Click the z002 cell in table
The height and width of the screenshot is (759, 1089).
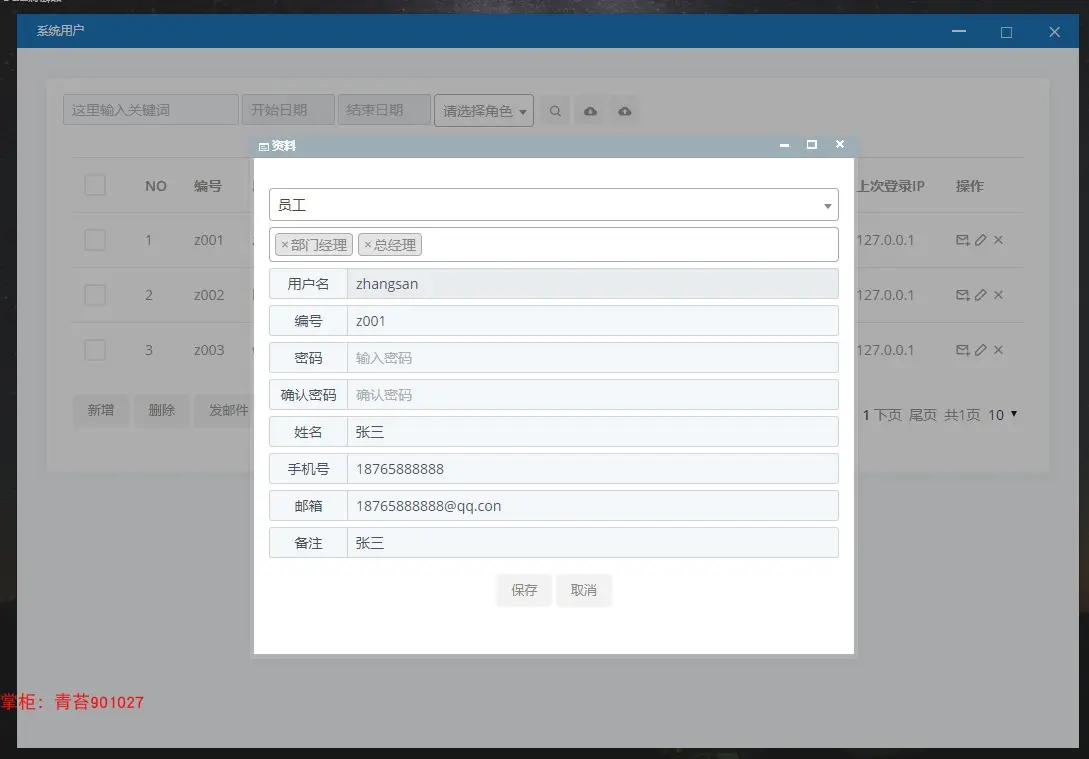click(209, 295)
